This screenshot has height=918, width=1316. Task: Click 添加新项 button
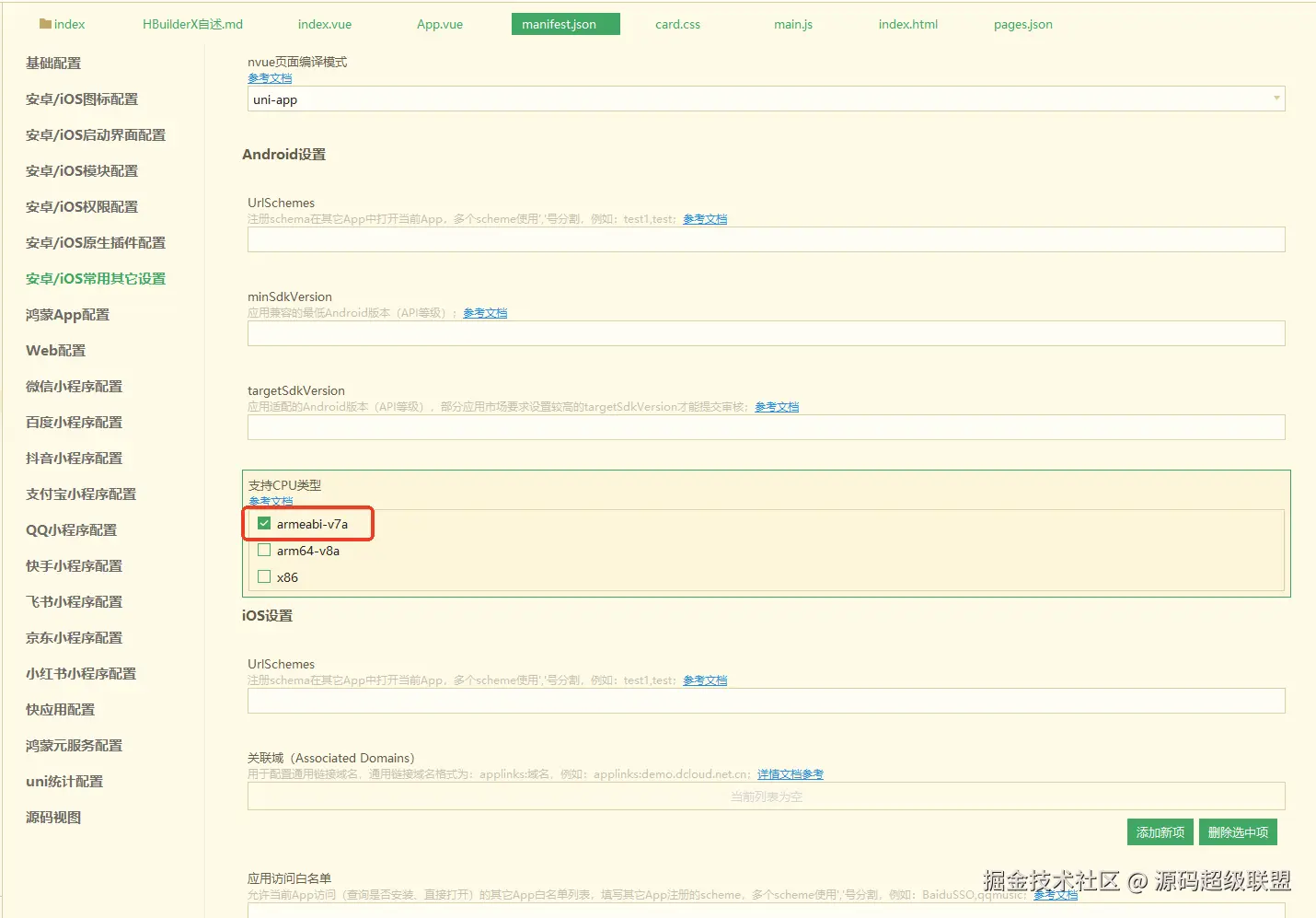coord(1160,832)
